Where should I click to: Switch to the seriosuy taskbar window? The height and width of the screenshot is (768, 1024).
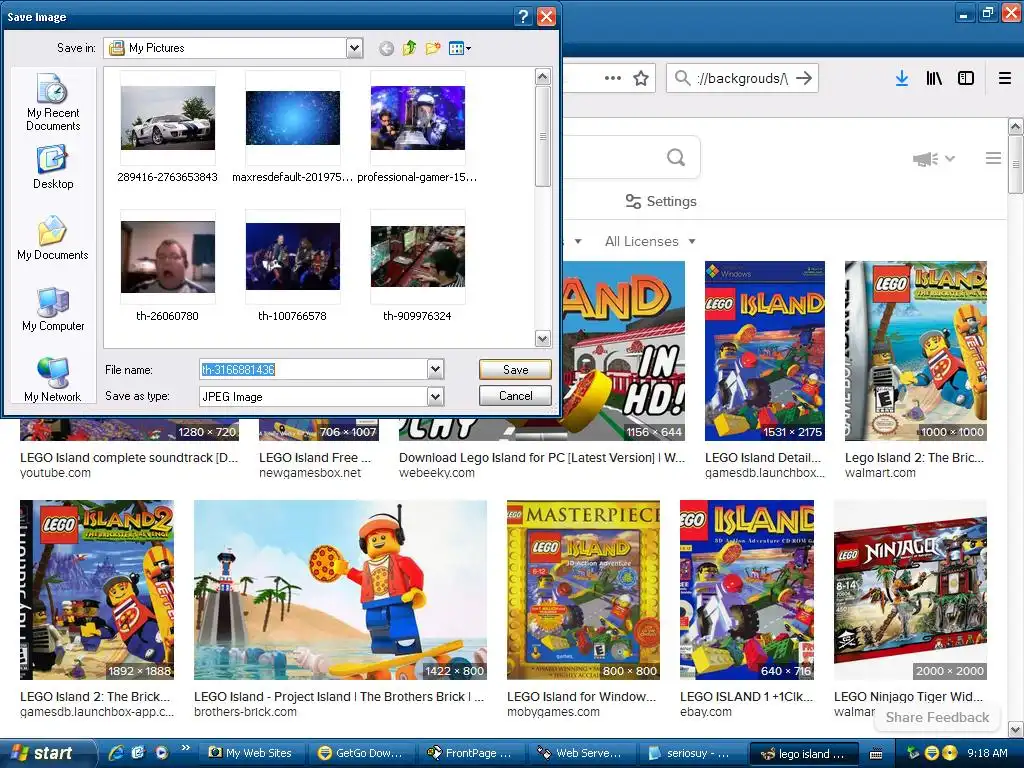[x=690, y=753]
